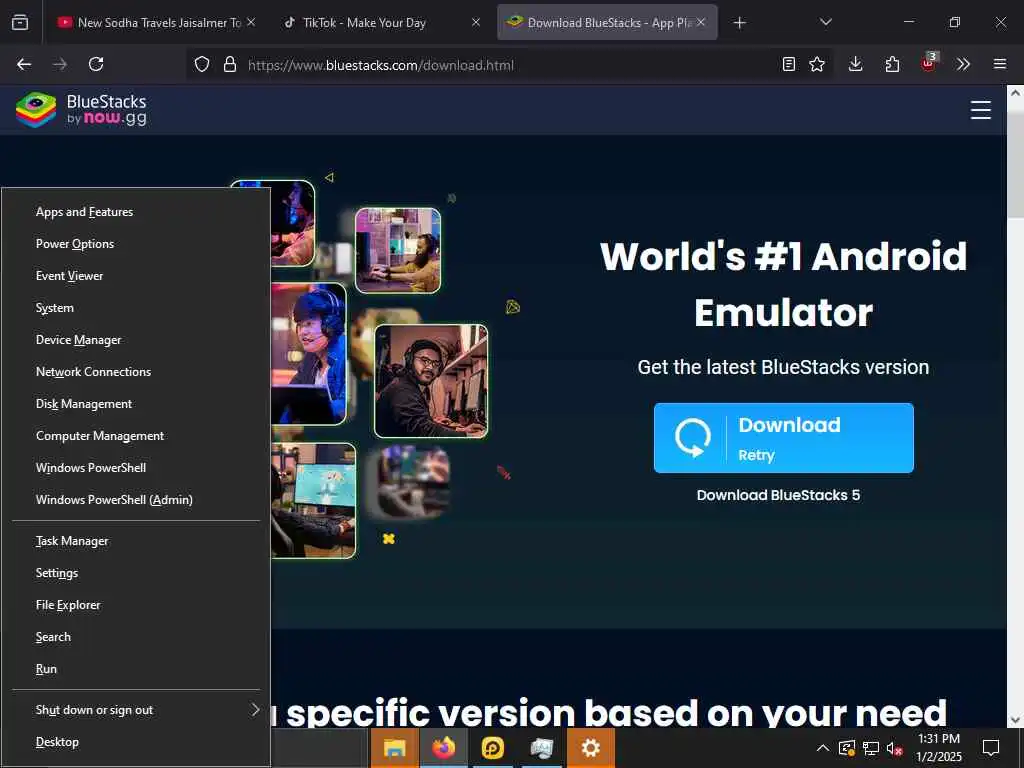Screen dimensions: 1024x768
Task: Open the computer monitor taskbar app
Action: coord(541,748)
